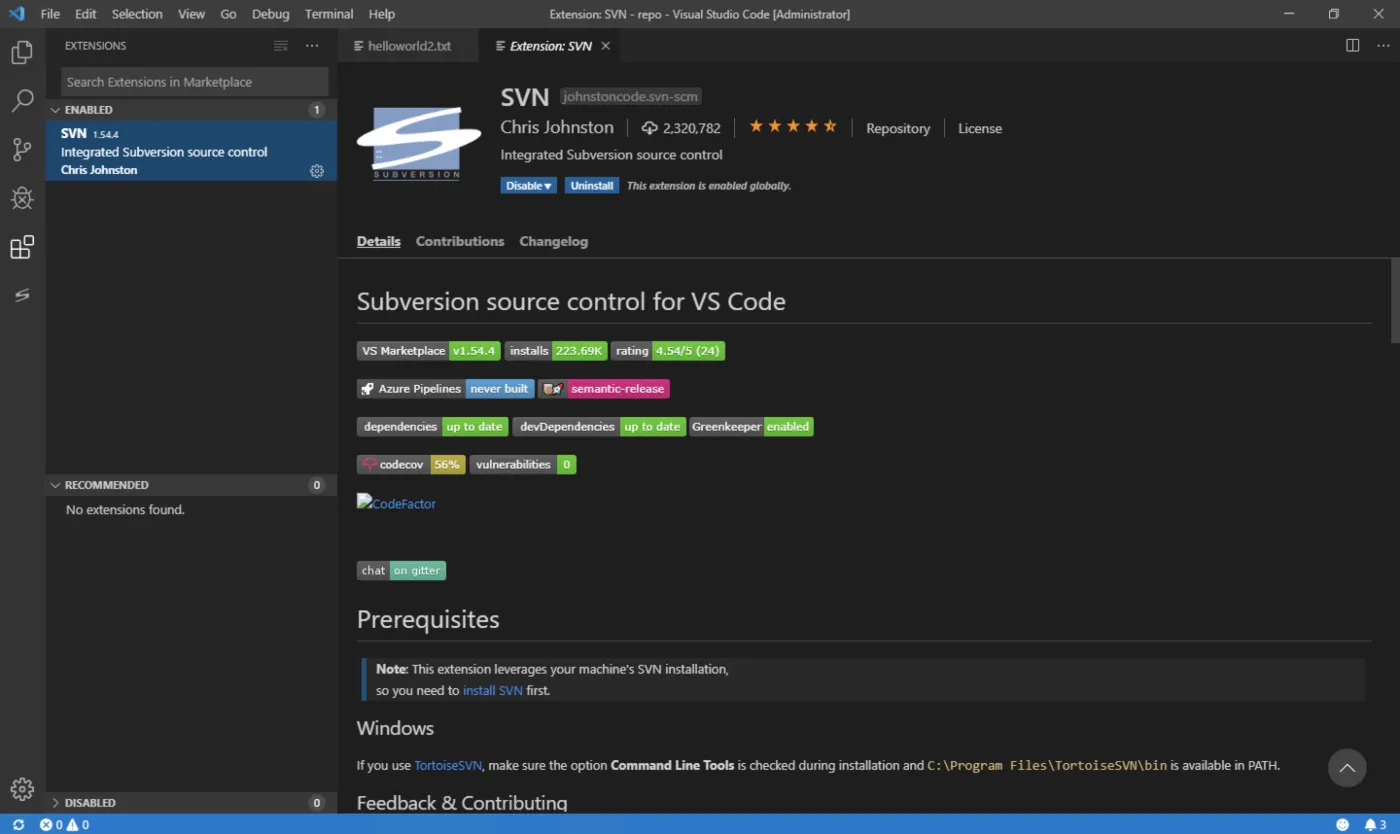
Task: Open the Search view in activity bar
Action: point(22,100)
